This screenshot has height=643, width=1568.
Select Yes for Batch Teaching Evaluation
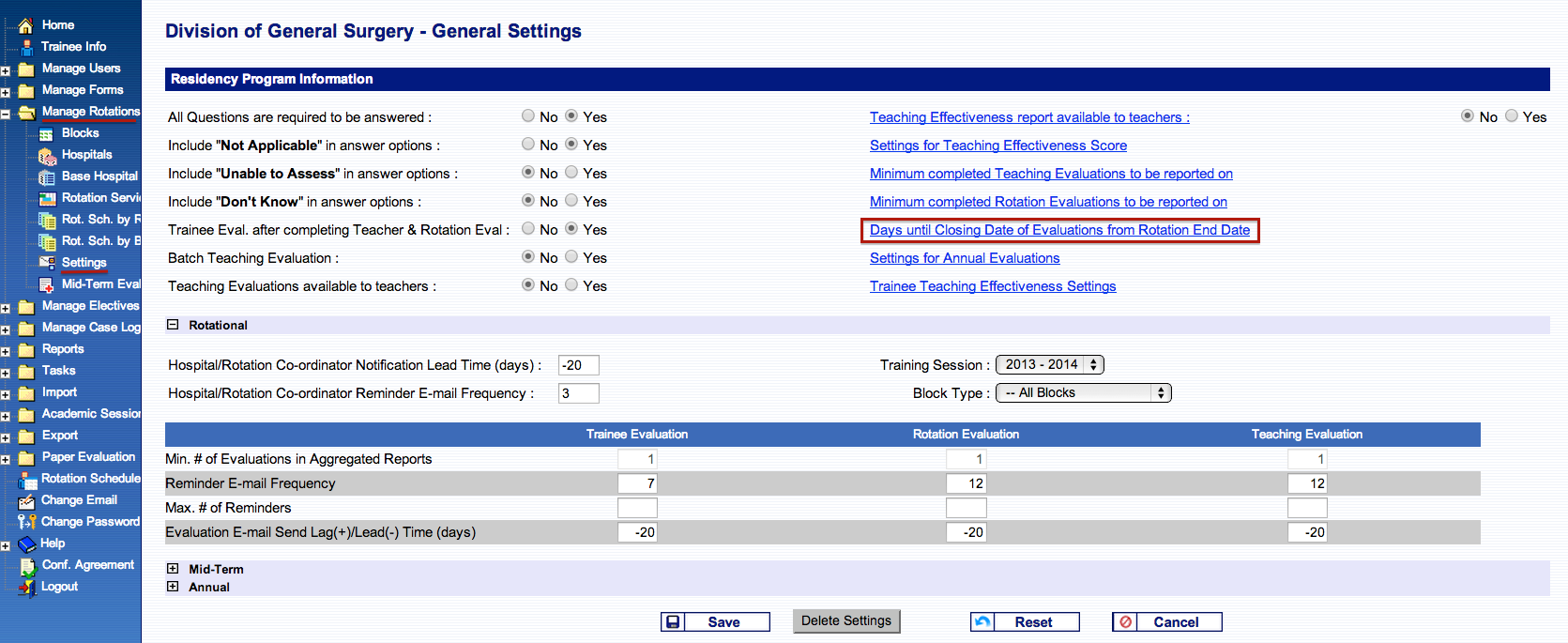coord(571,257)
